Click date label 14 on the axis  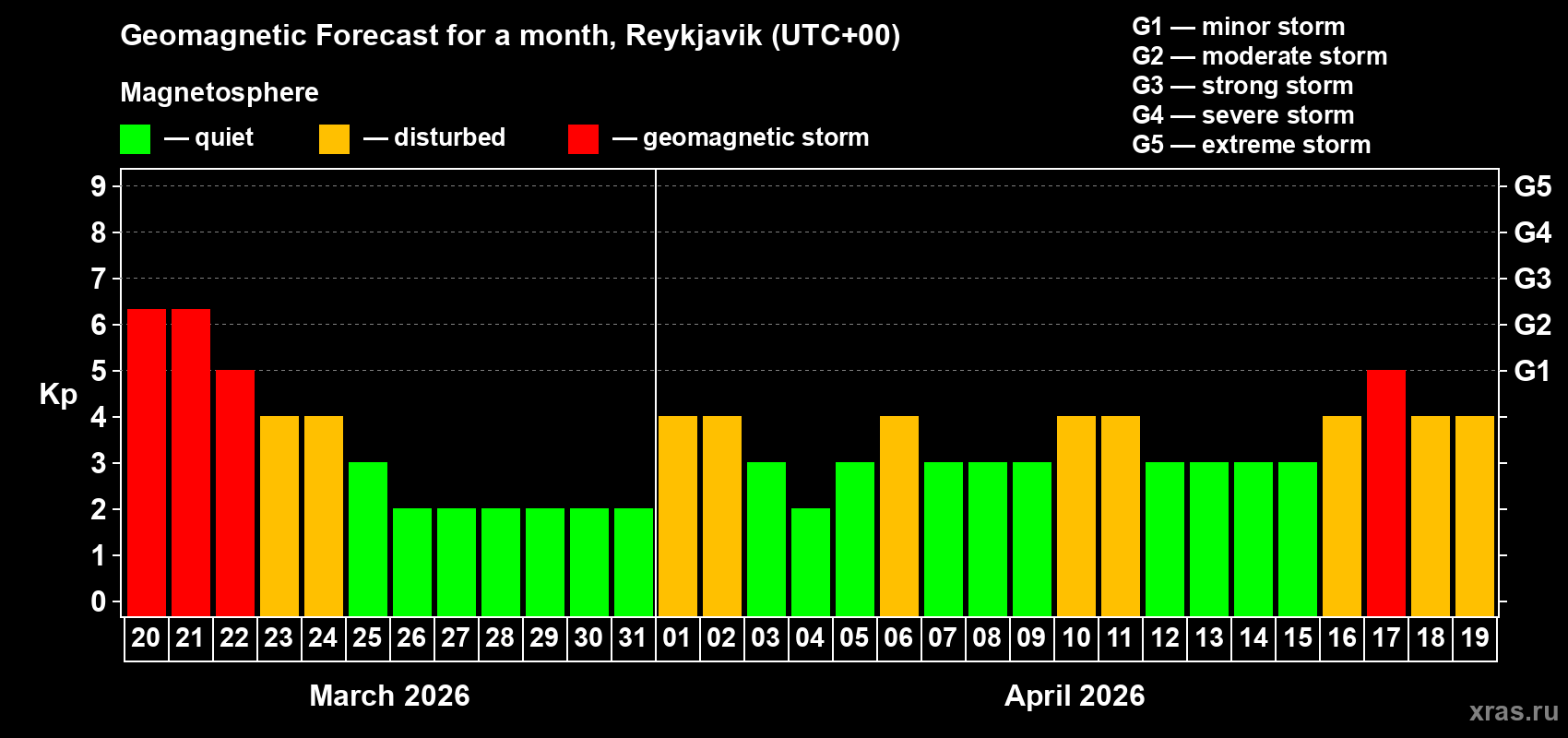point(1253,637)
